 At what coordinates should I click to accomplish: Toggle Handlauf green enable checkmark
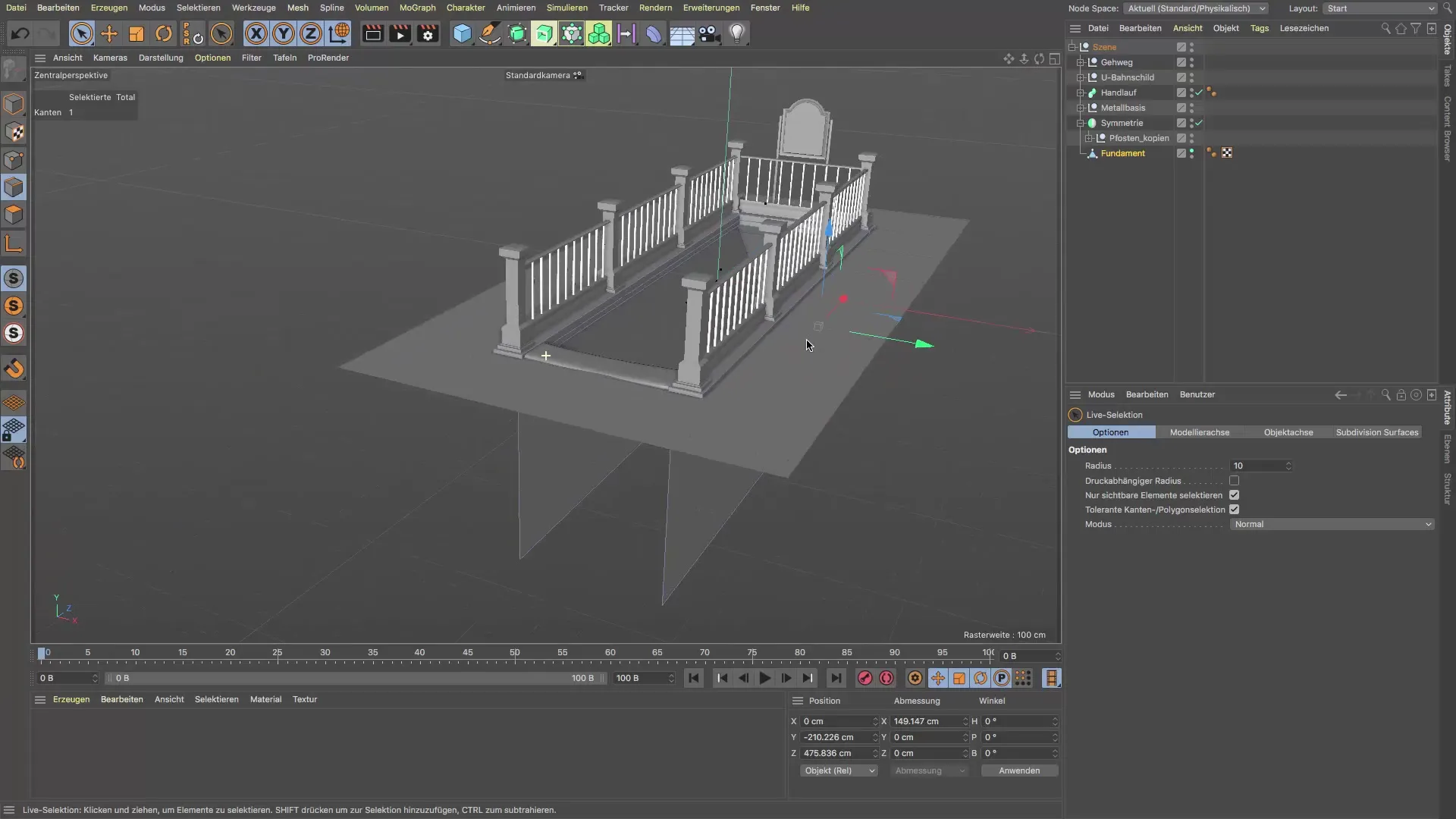click(1199, 93)
